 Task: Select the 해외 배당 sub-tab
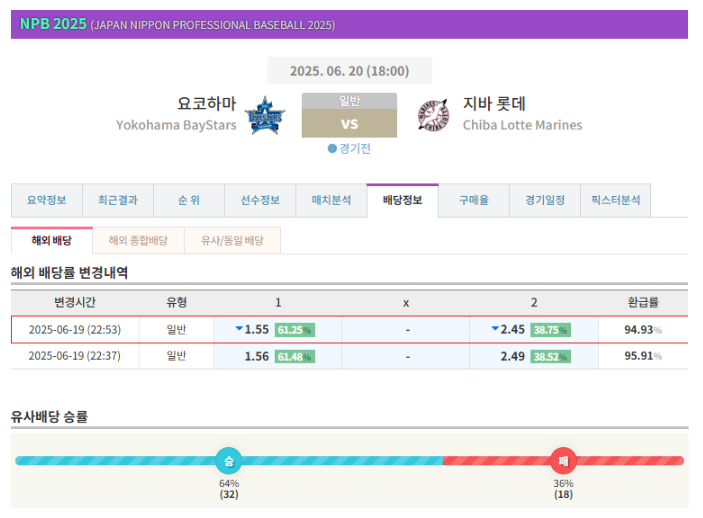coord(52,240)
